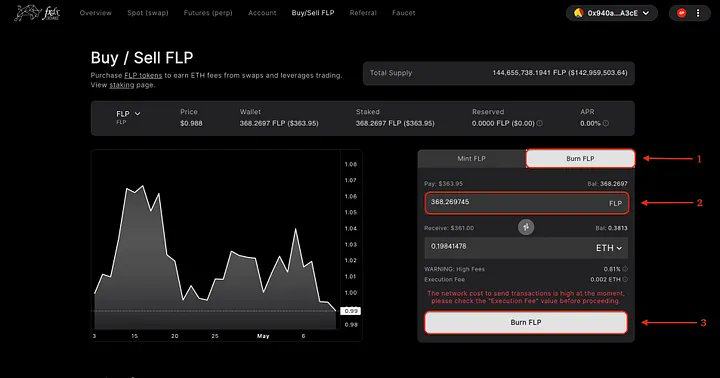Open the Overview page
Viewport: 720px width, 378px height.
[x=96, y=13]
